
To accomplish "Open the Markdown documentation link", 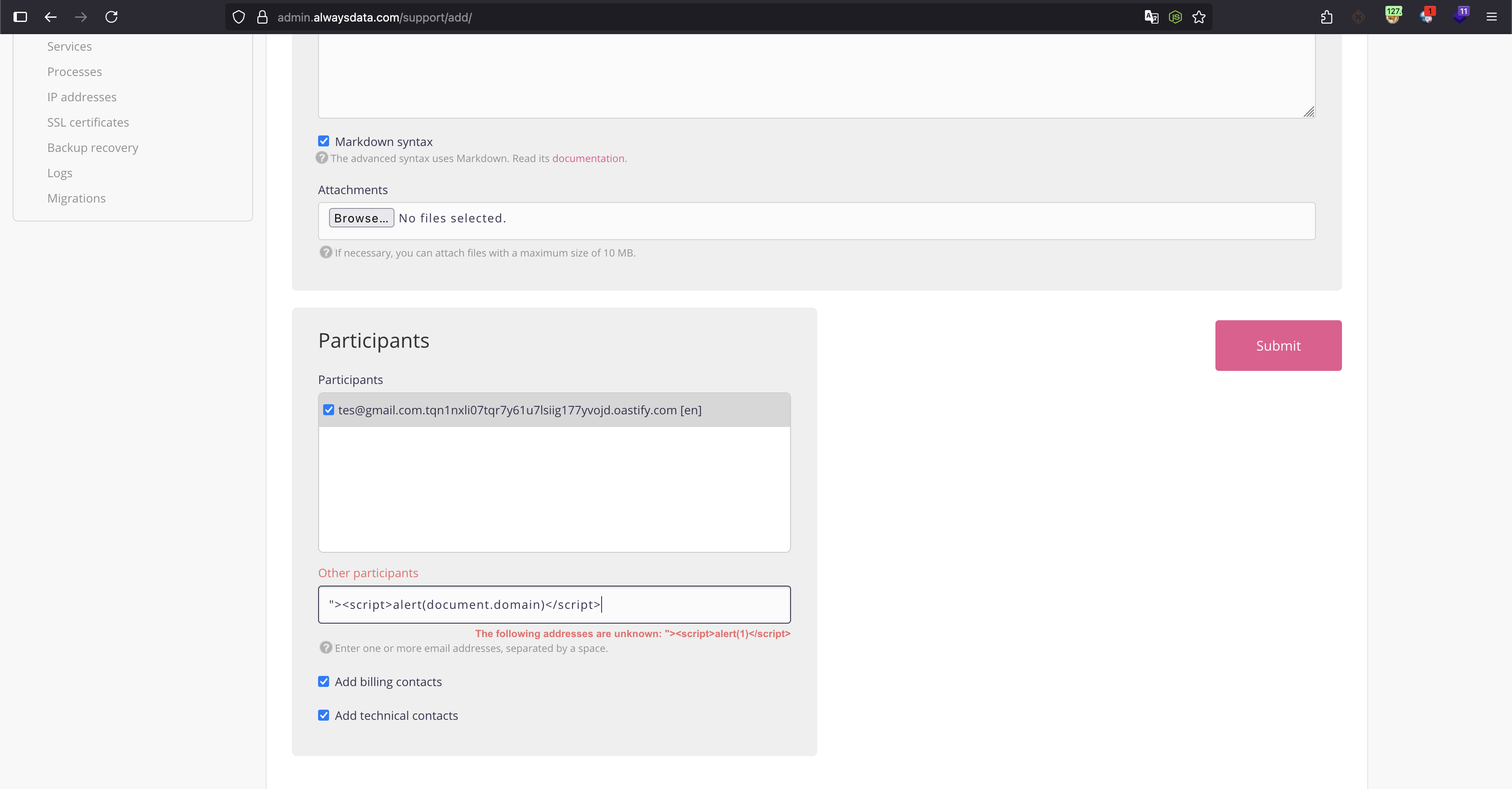I will point(588,159).
